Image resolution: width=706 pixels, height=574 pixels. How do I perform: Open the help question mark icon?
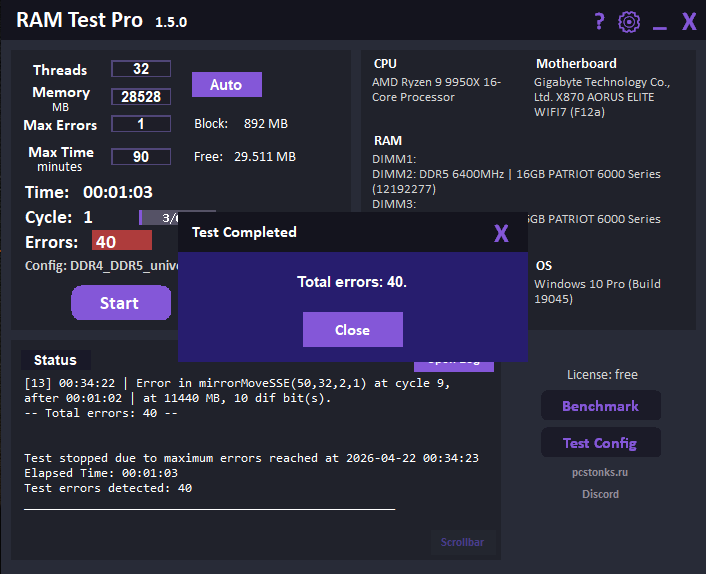pos(599,21)
